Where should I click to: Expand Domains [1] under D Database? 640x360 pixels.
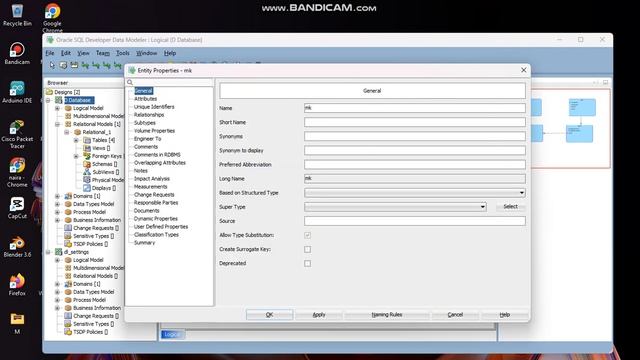pyautogui.click(x=58, y=196)
